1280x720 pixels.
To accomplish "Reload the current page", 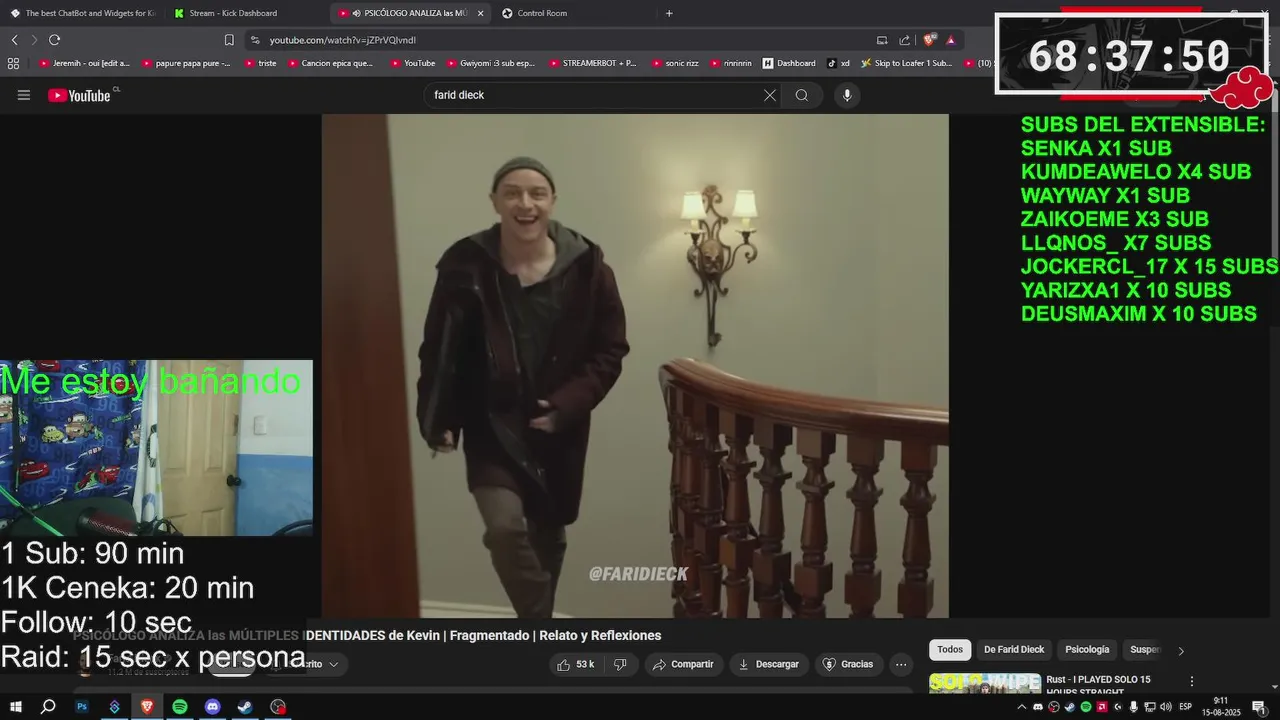I will coord(54,40).
